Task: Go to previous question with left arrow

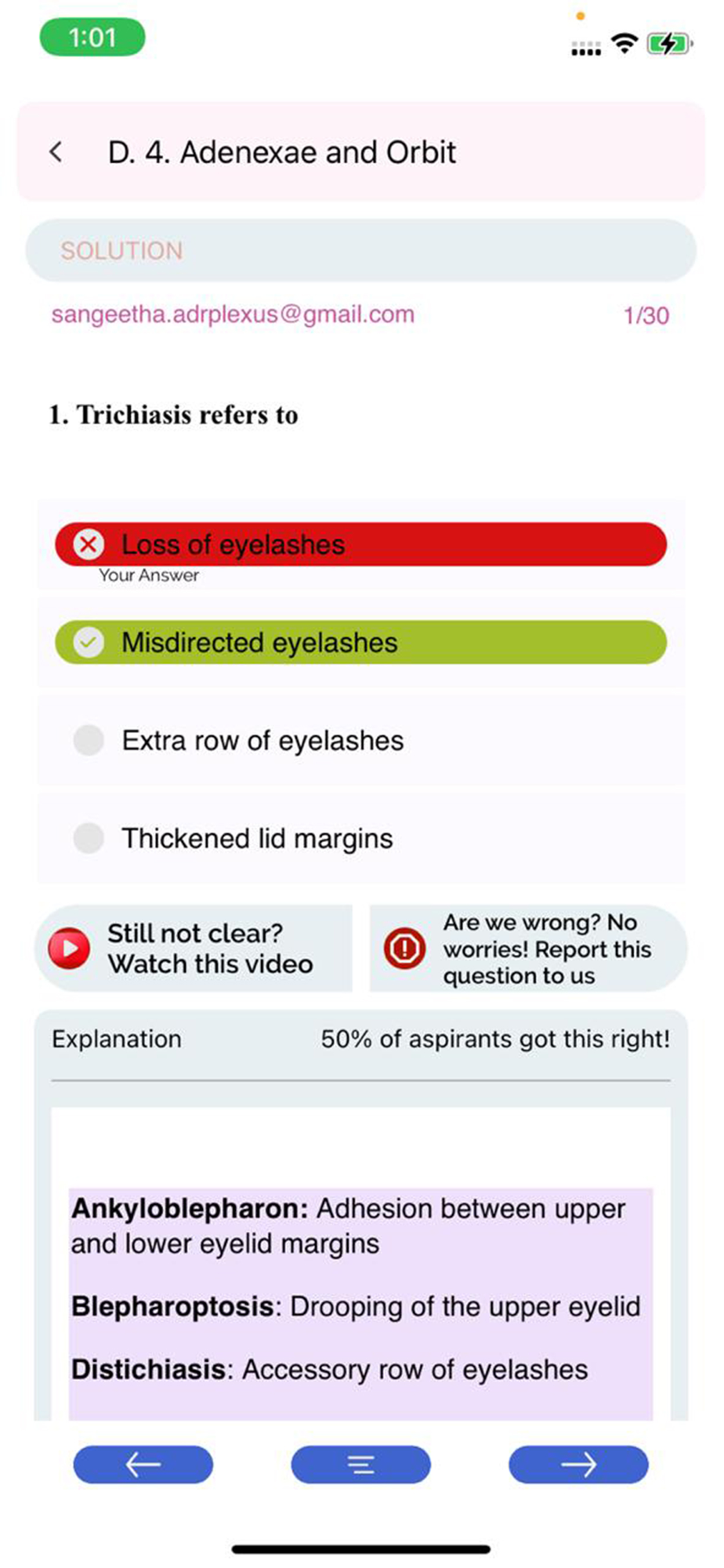Action: coord(143,1464)
